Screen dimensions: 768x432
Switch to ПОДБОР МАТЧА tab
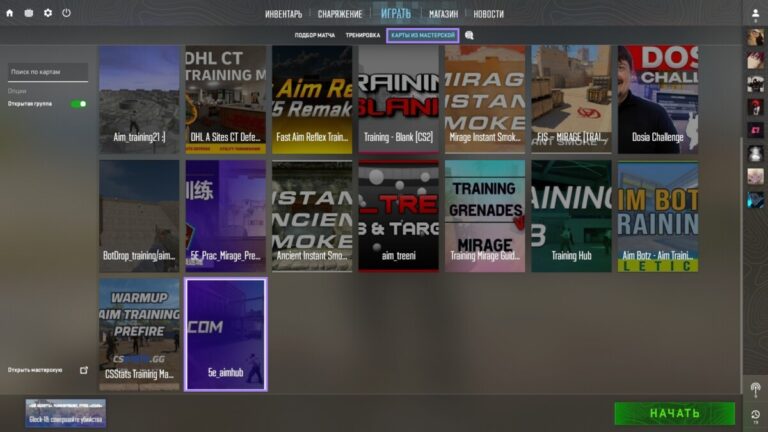point(315,35)
